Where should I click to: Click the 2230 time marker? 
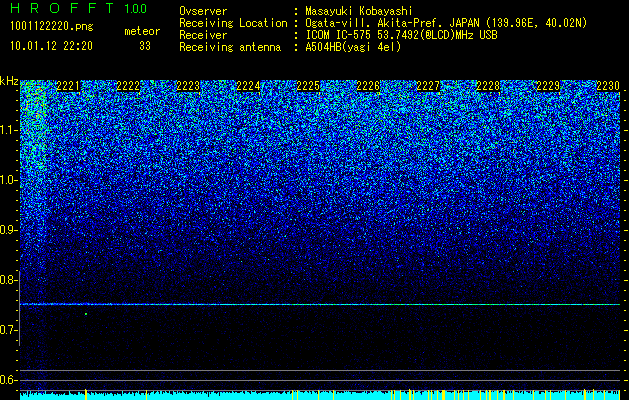[608, 86]
